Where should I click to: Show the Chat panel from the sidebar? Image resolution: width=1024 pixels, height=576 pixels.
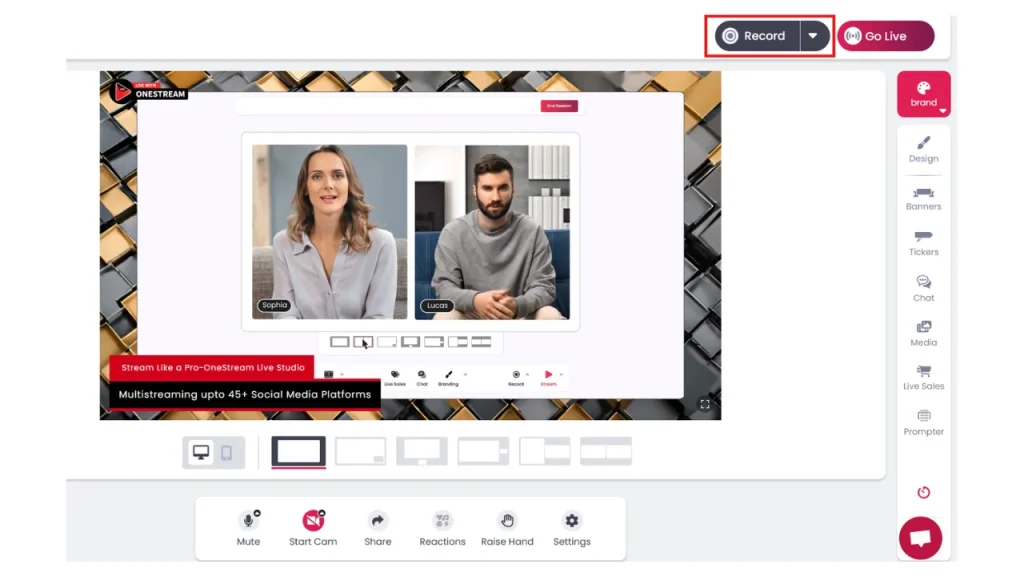click(x=922, y=289)
